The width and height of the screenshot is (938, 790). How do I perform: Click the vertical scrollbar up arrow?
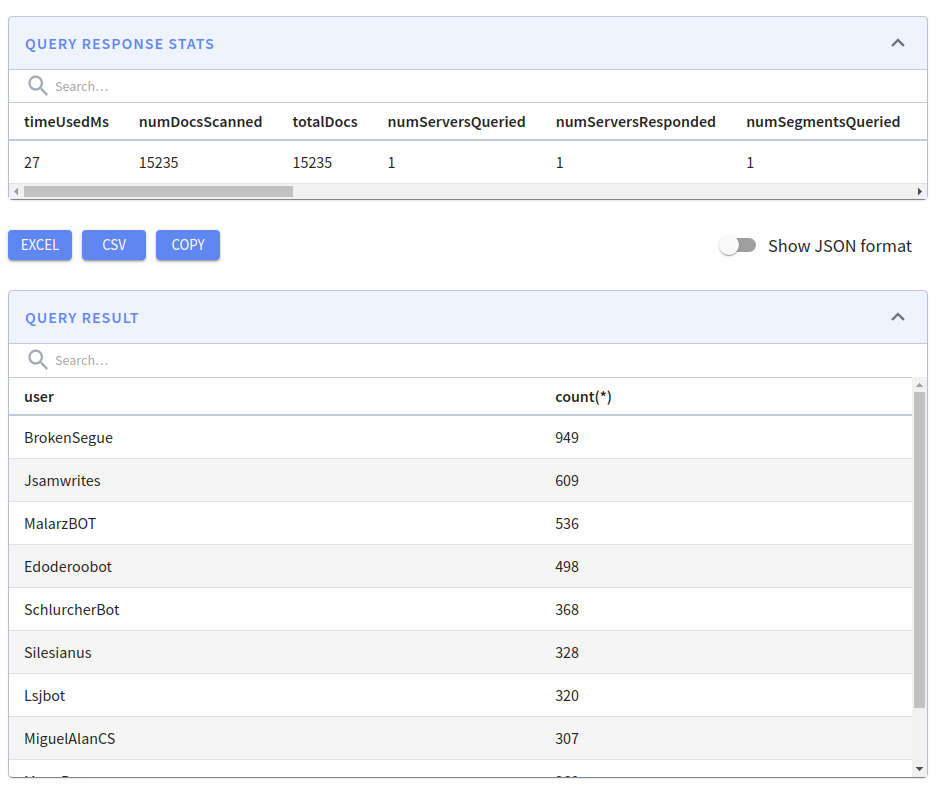[920, 385]
